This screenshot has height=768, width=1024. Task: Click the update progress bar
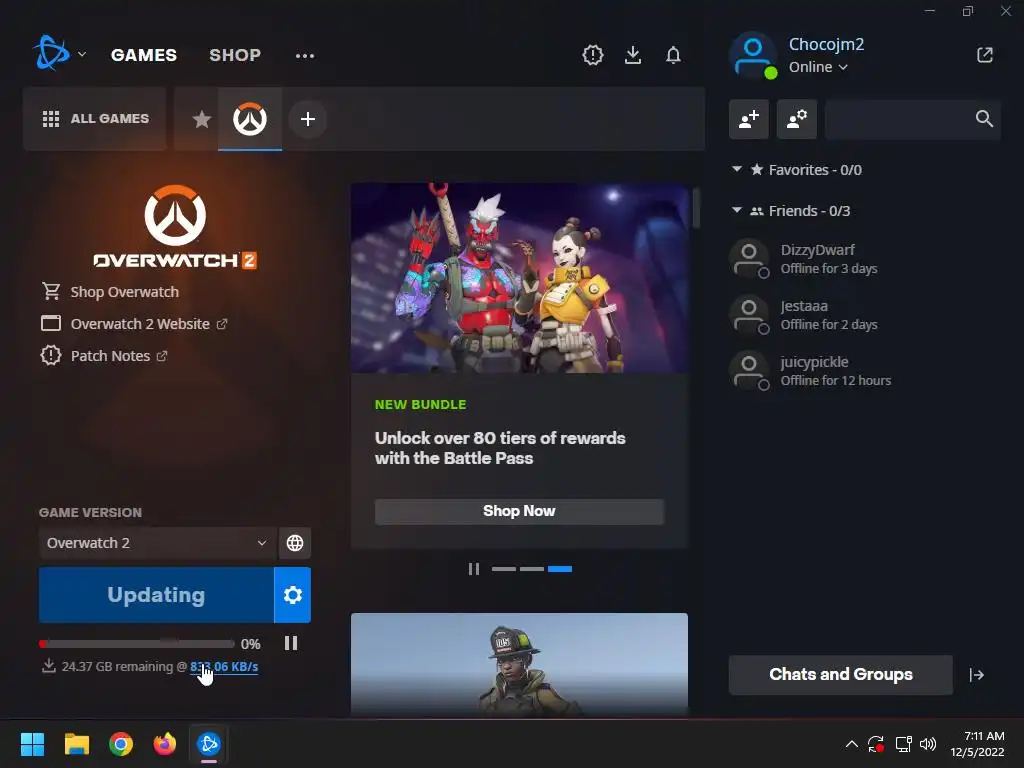(x=136, y=644)
